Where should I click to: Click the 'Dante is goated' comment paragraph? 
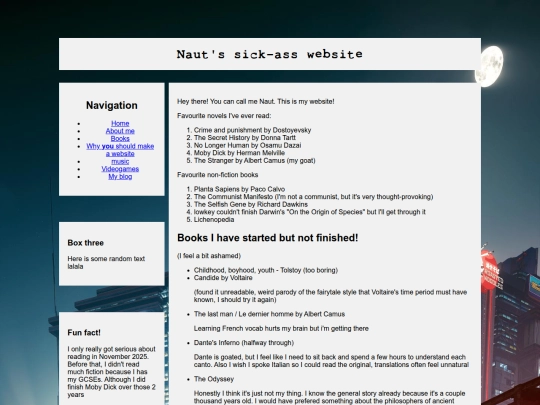[x=331, y=361]
